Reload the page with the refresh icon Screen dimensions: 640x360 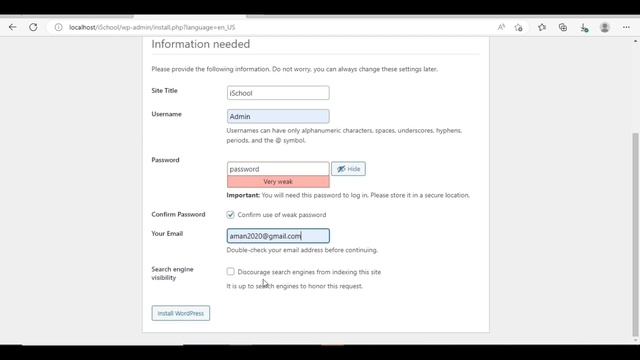click(x=33, y=27)
